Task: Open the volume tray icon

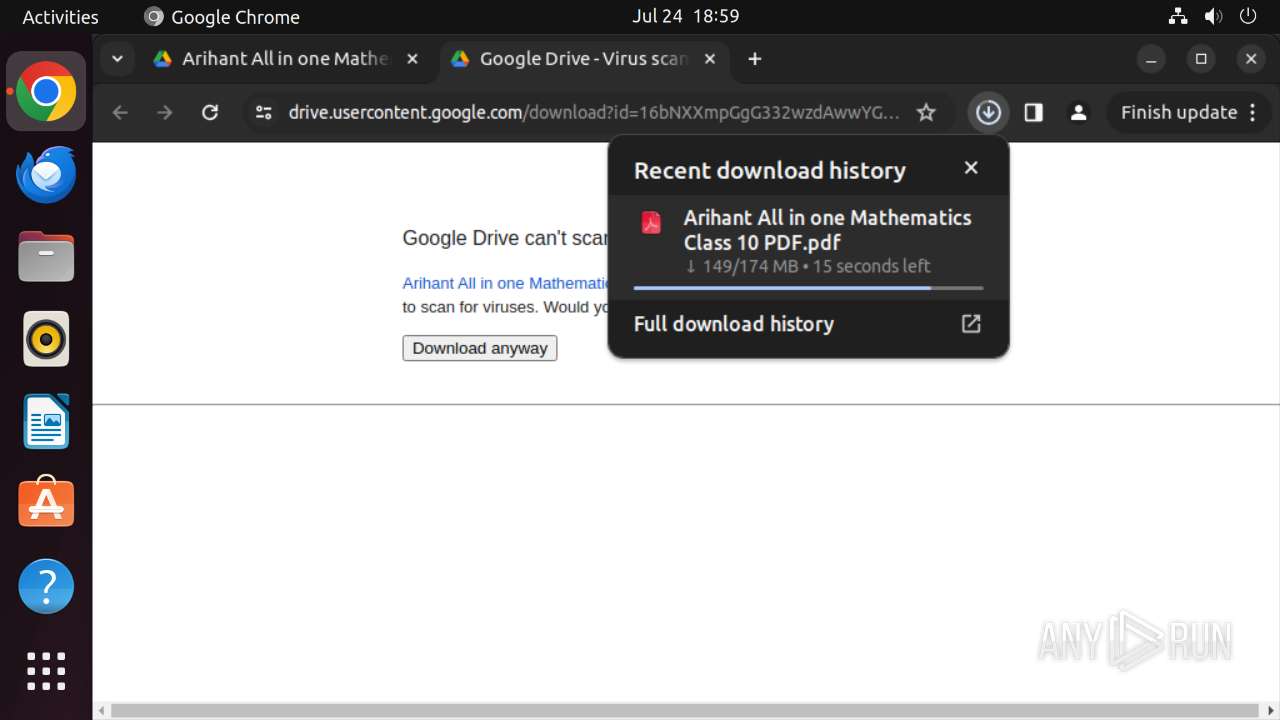Action: [x=1213, y=17]
